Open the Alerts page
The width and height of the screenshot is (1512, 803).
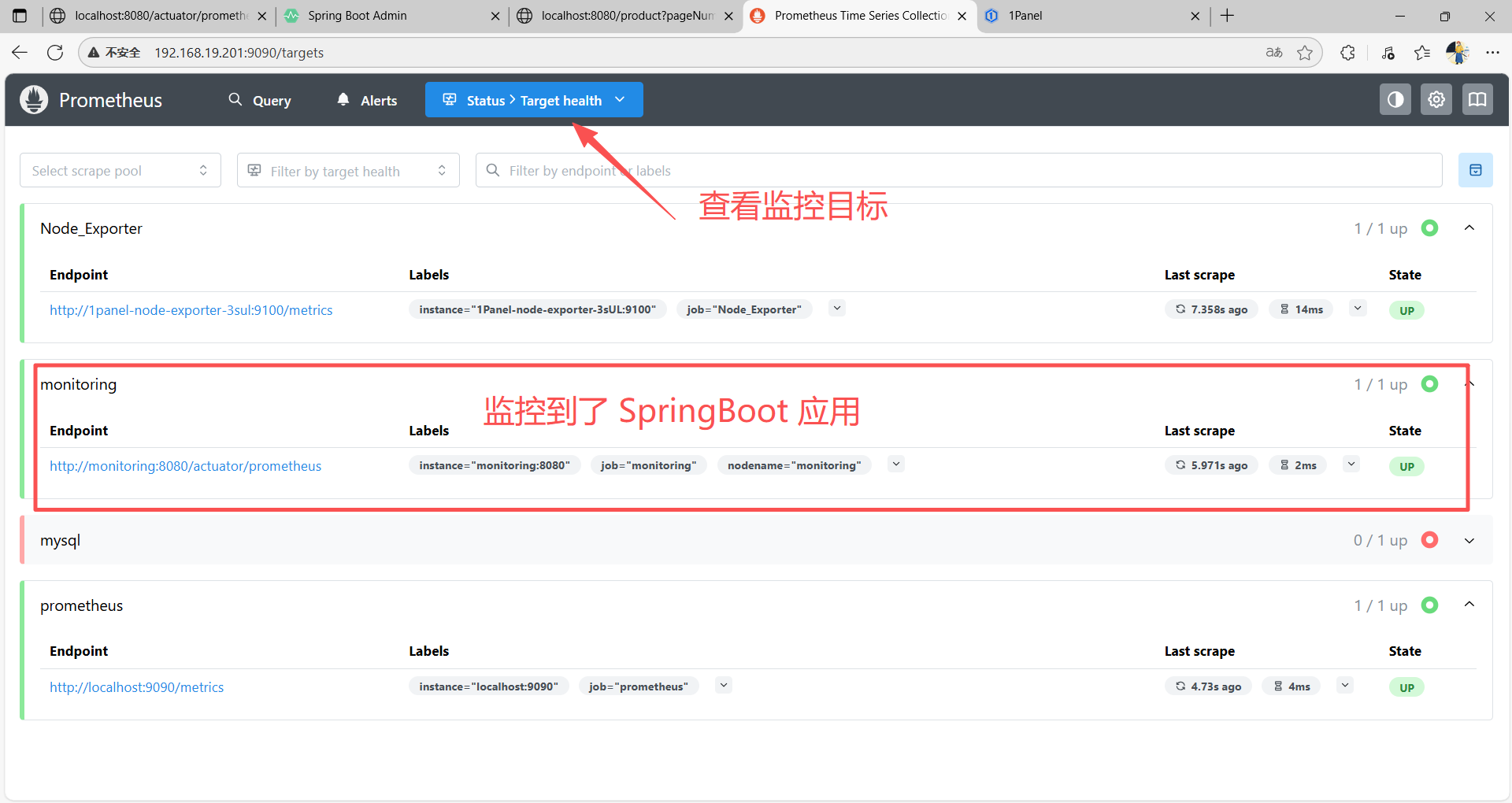(367, 100)
